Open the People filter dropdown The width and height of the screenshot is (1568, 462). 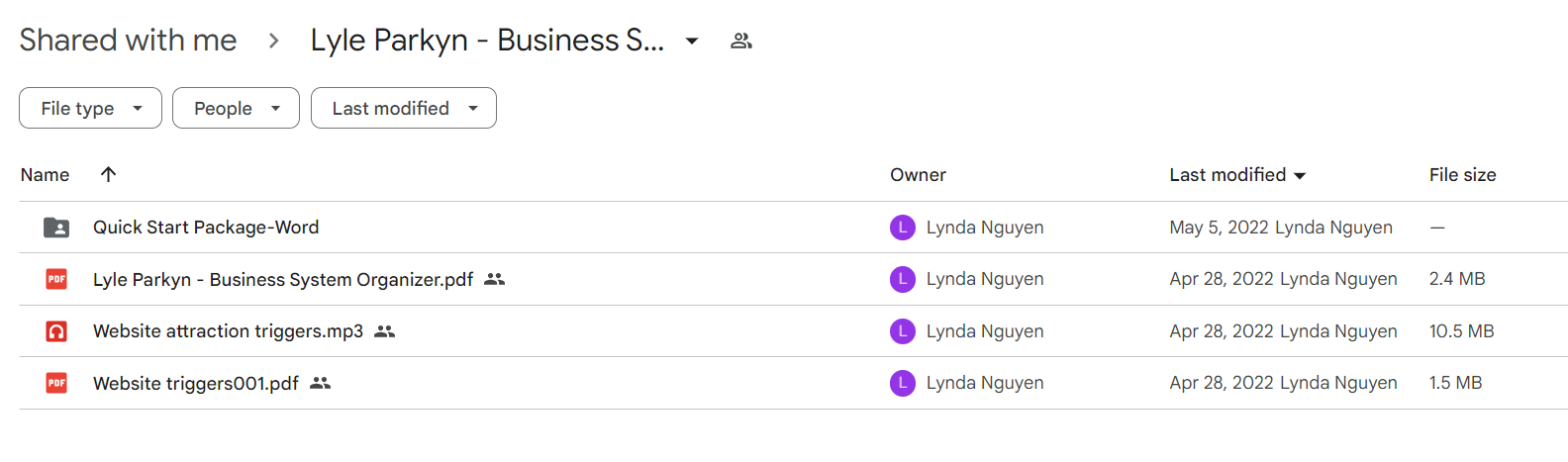click(236, 108)
